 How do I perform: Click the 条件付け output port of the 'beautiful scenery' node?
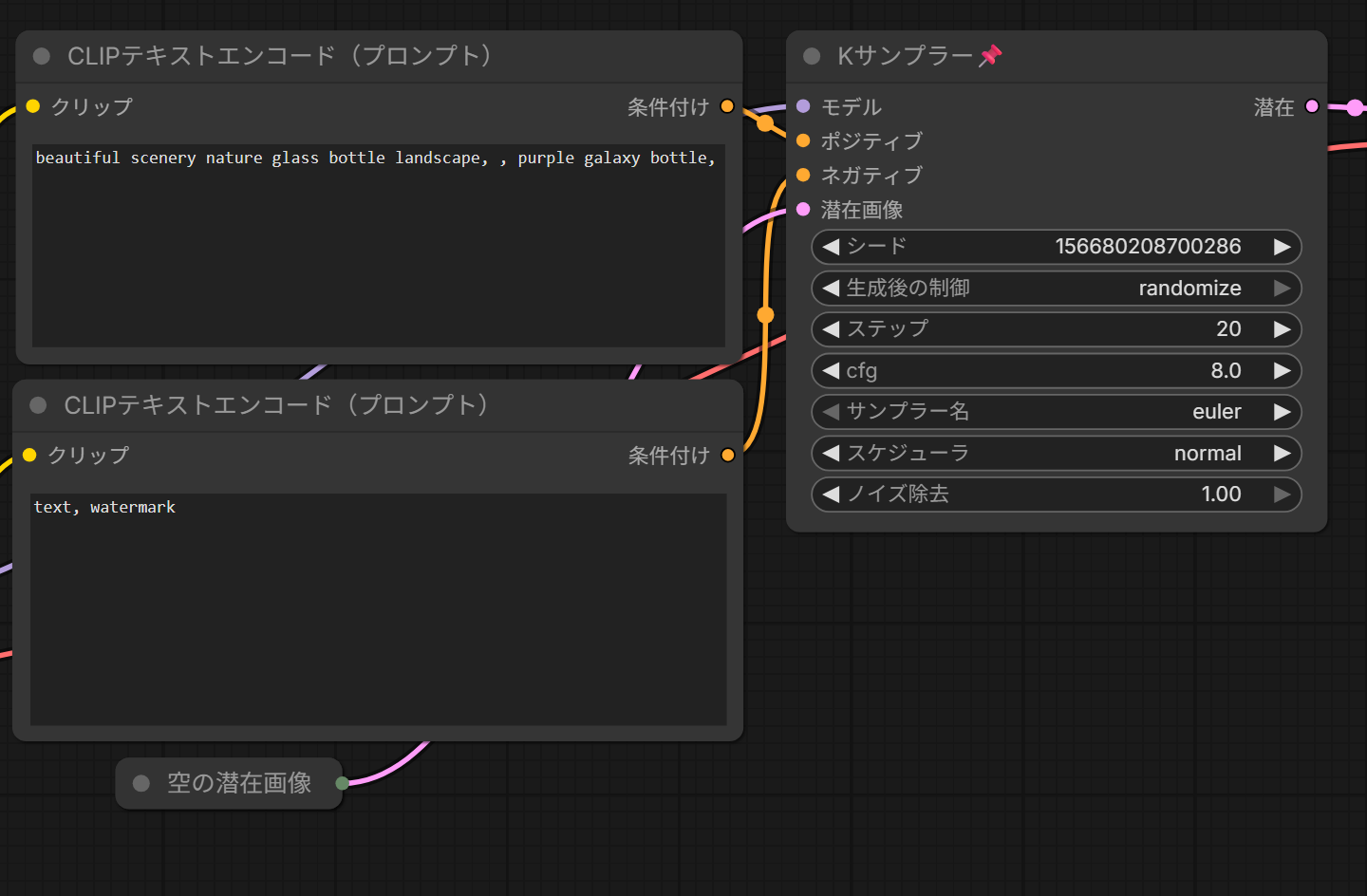click(727, 106)
